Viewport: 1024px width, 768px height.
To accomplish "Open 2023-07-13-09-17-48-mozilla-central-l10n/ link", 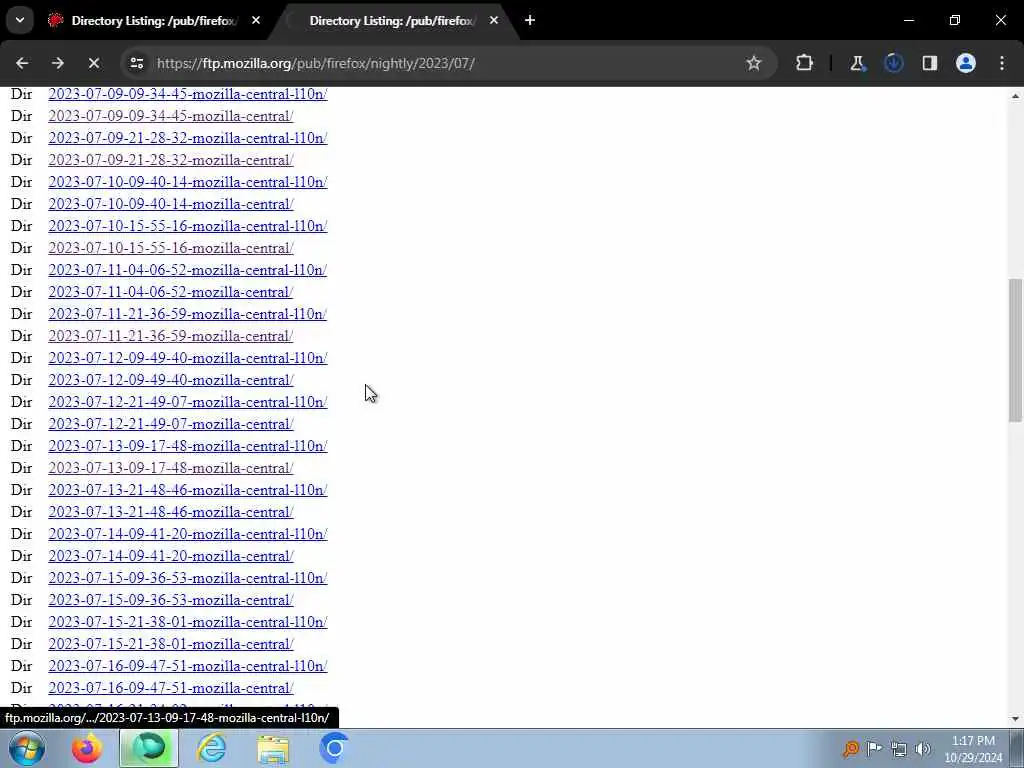I will tap(187, 446).
